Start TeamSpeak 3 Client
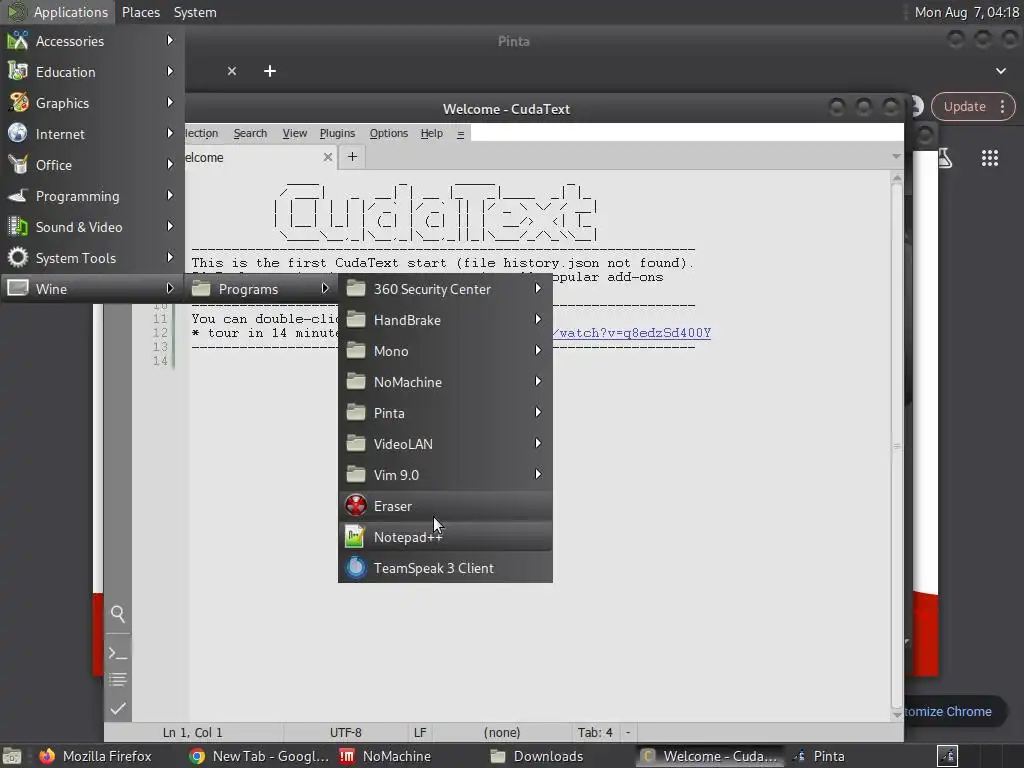The width and height of the screenshot is (1024, 768). pos(445,568)
